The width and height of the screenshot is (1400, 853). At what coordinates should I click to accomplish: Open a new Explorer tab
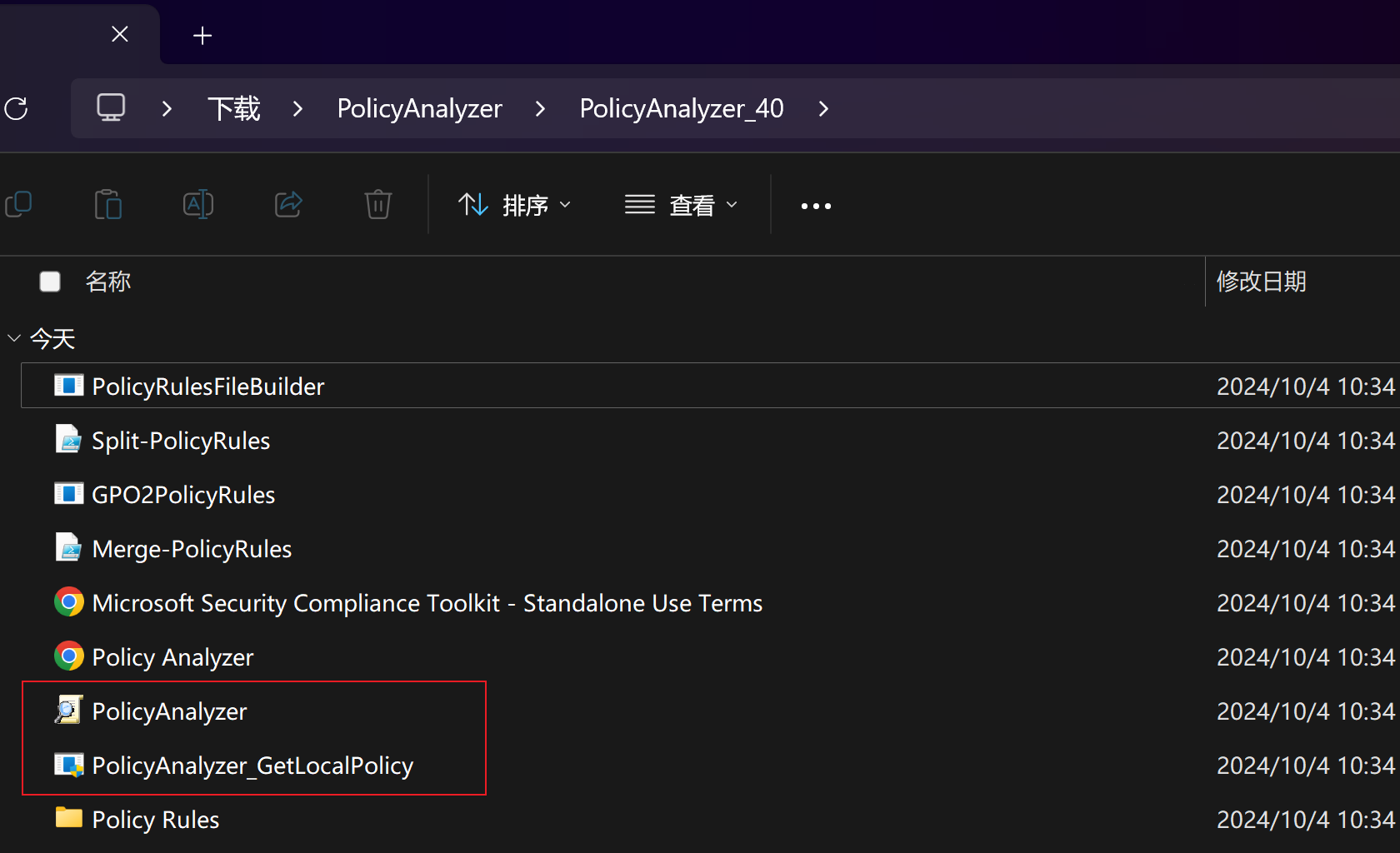coord(202,35)
